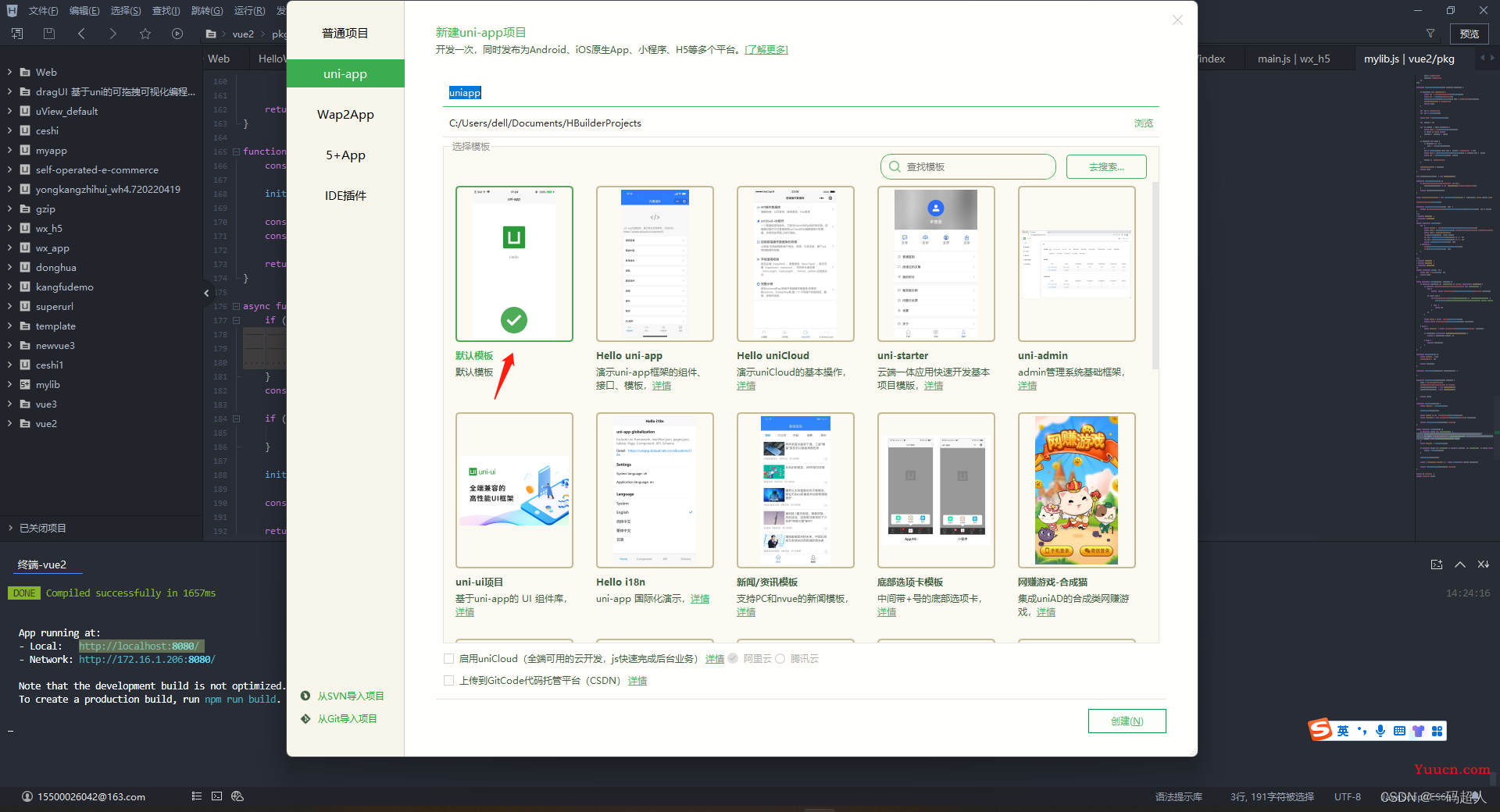1500x812 pixels.
Task: Click the Sogou soft keyboard icon
Action: [1399, 731]
